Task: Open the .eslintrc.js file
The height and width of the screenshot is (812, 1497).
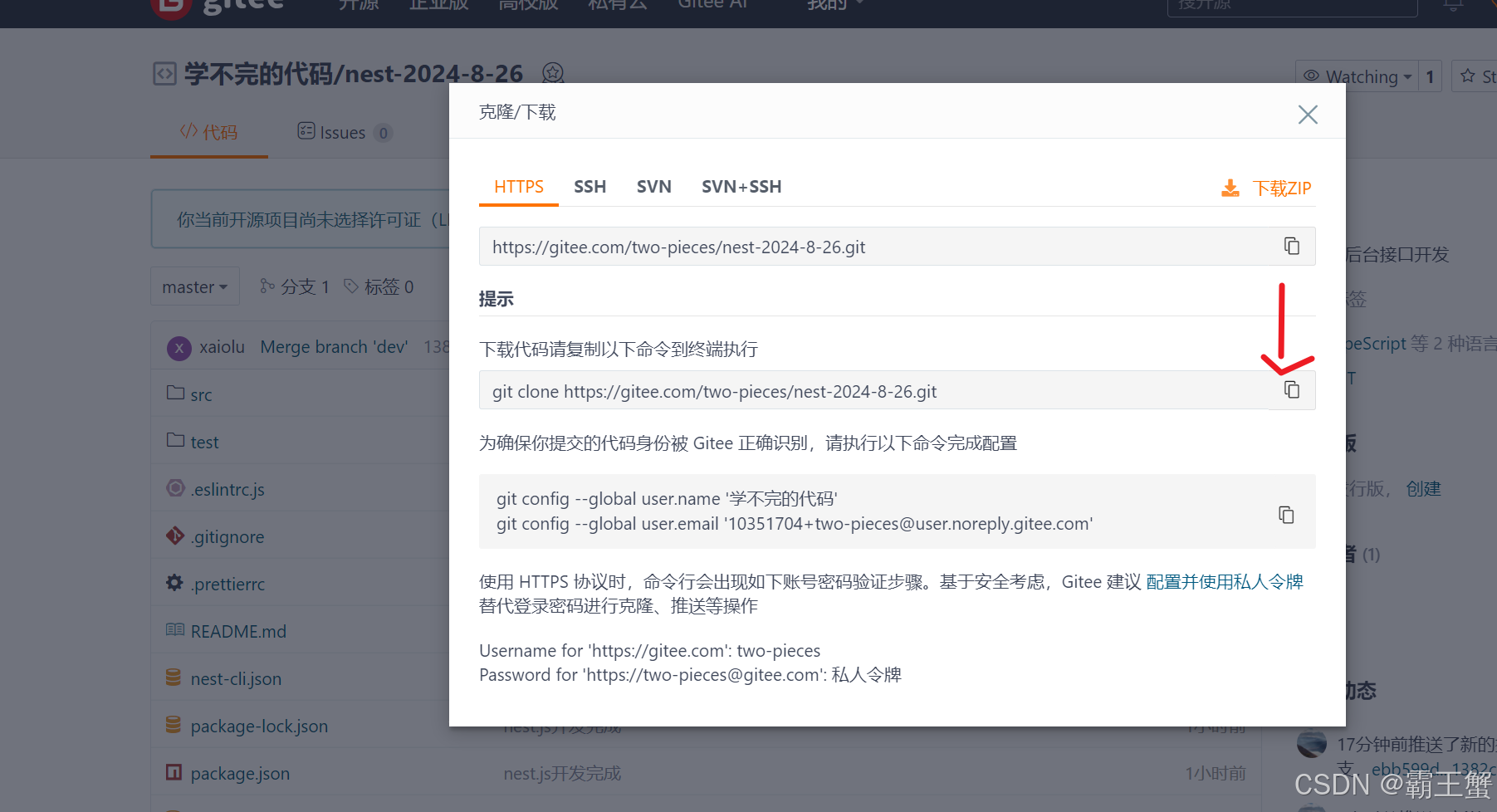Action: [227, 490]
